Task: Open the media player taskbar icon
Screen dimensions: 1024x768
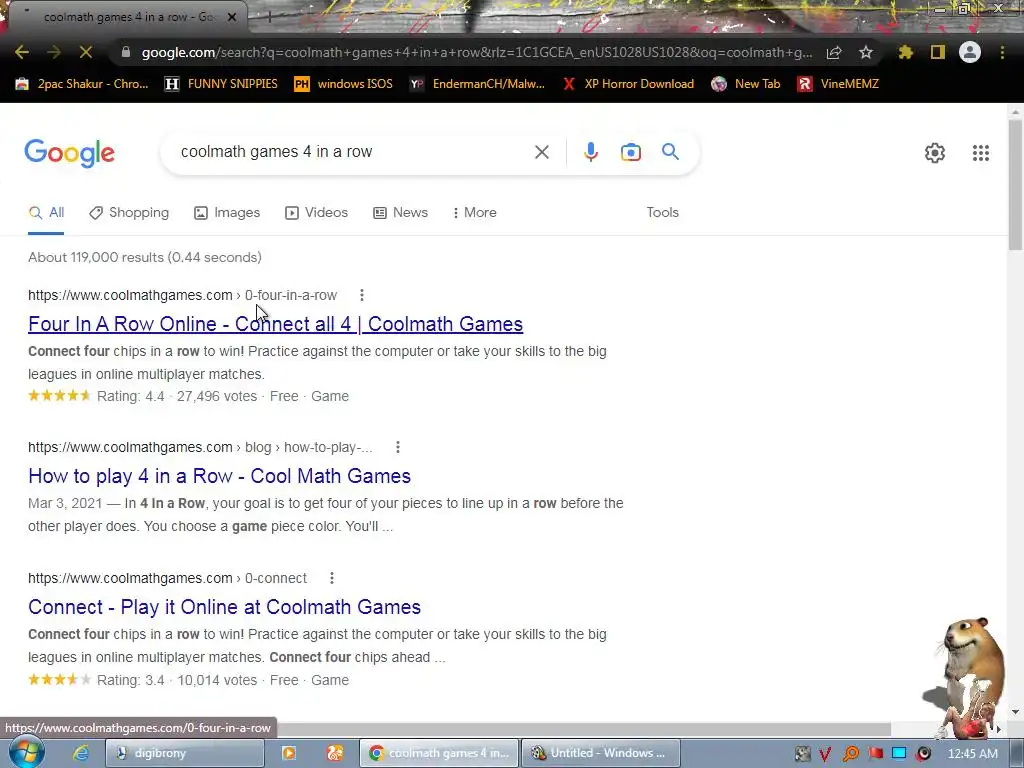Action: pos(288,753)
